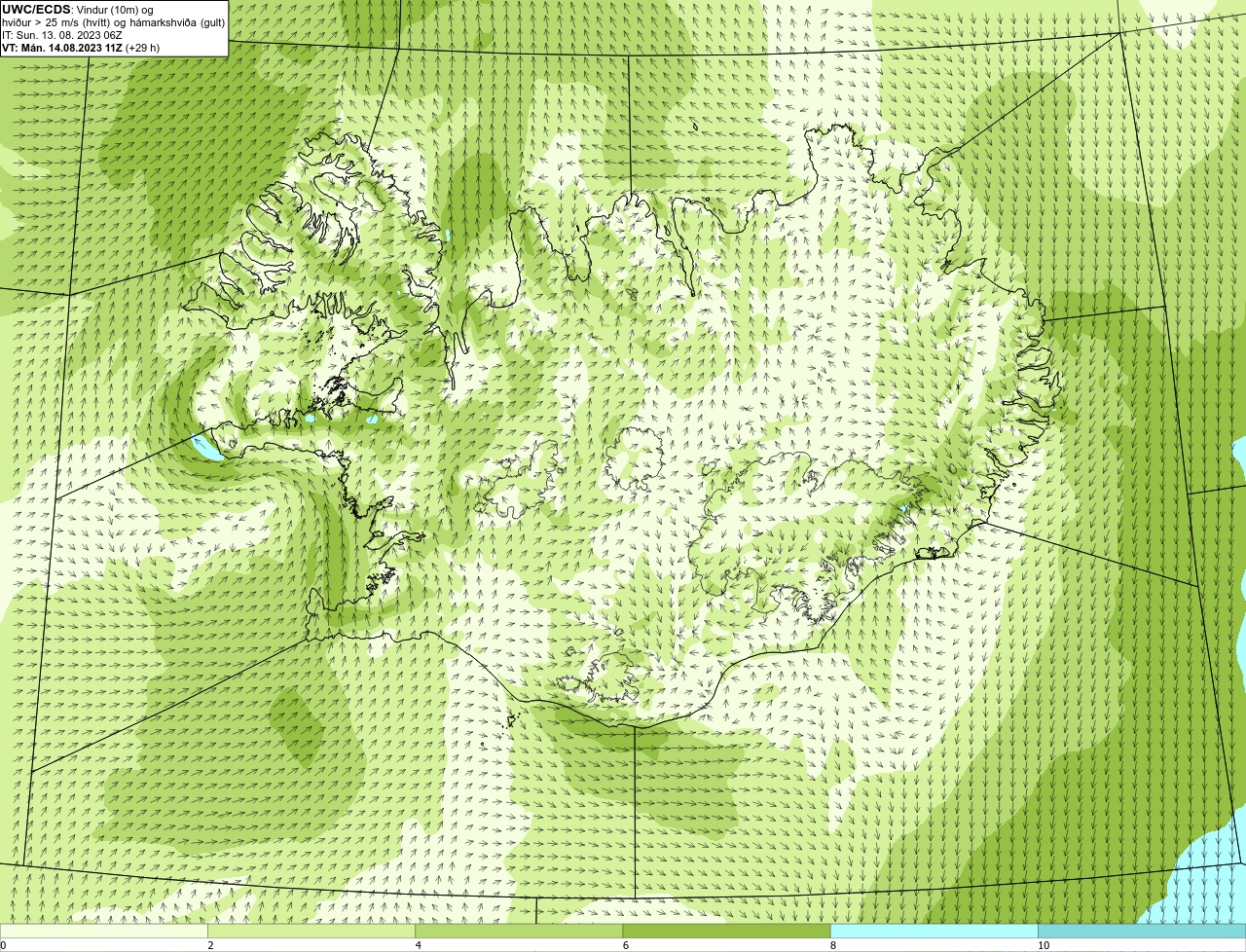The image size is (1246, 952).
Task: Click the 'UWC/ECDS: Vindur (10m) og' title line
Action: (x=78, y=9)
